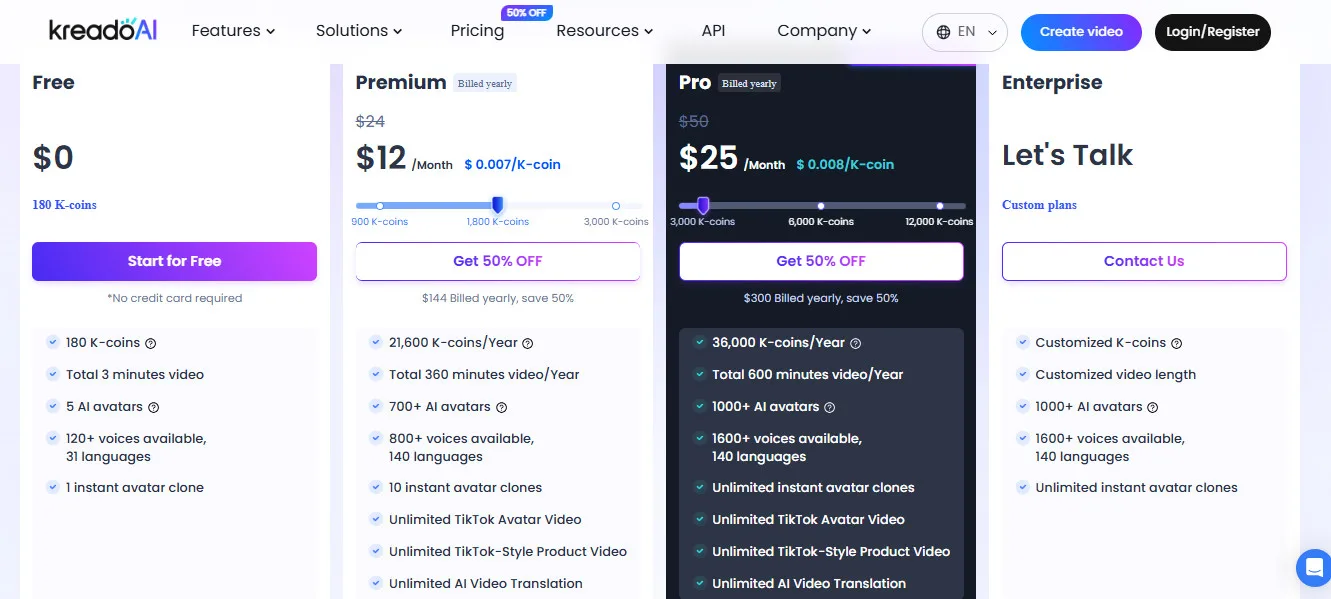Click the info icon next to 700+ AI avatars
Viewport: 1331px width, 599px height.
coord(501,407)
